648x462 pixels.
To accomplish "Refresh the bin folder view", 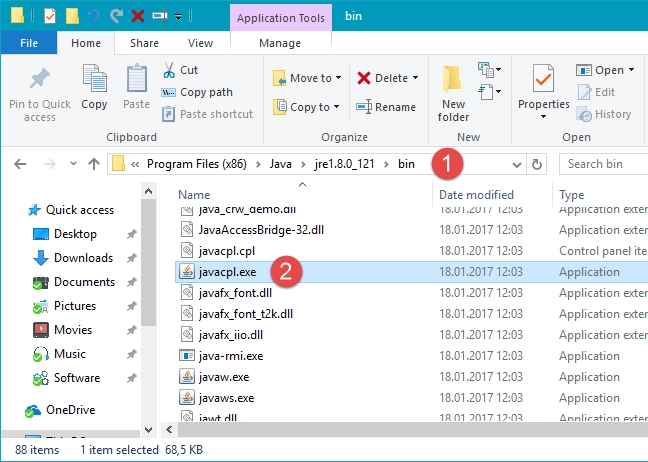I will click(536, 164).
